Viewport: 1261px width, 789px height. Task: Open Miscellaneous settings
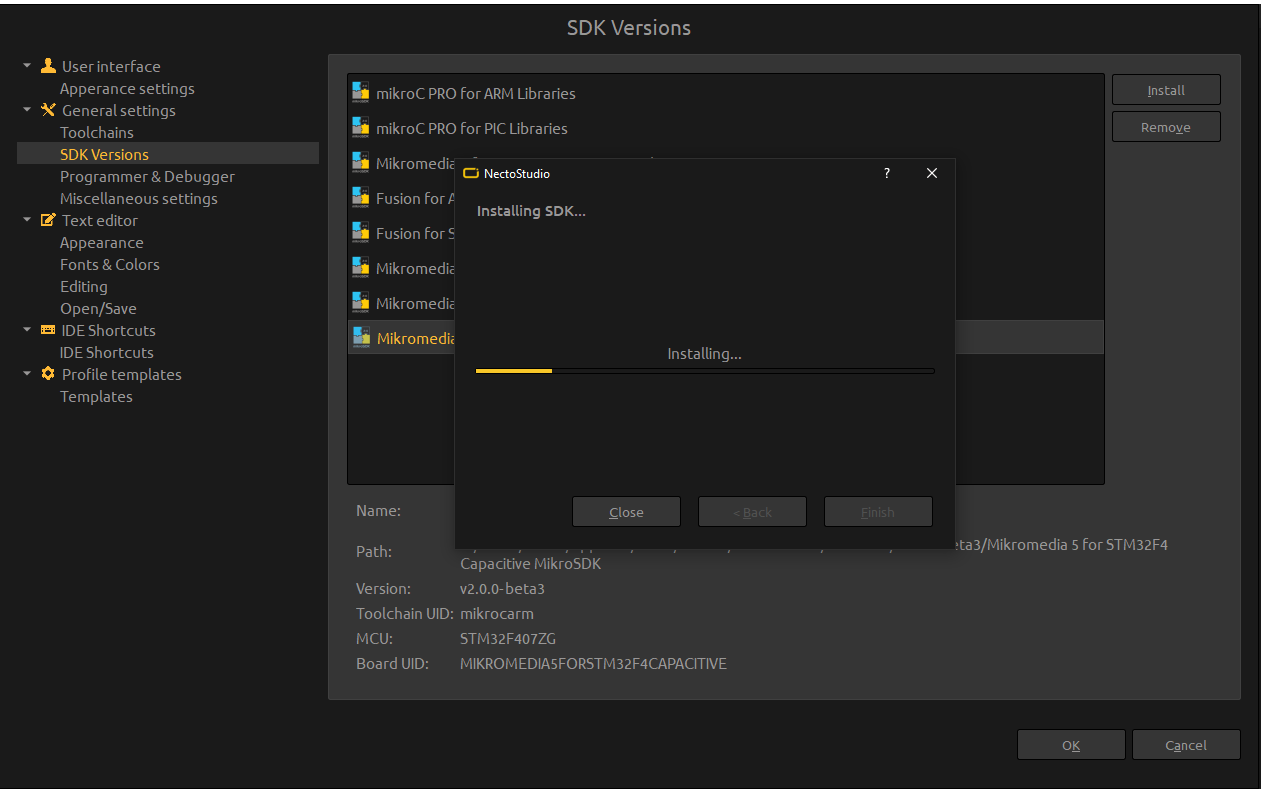pyautogui.click(x=138, y=198)
